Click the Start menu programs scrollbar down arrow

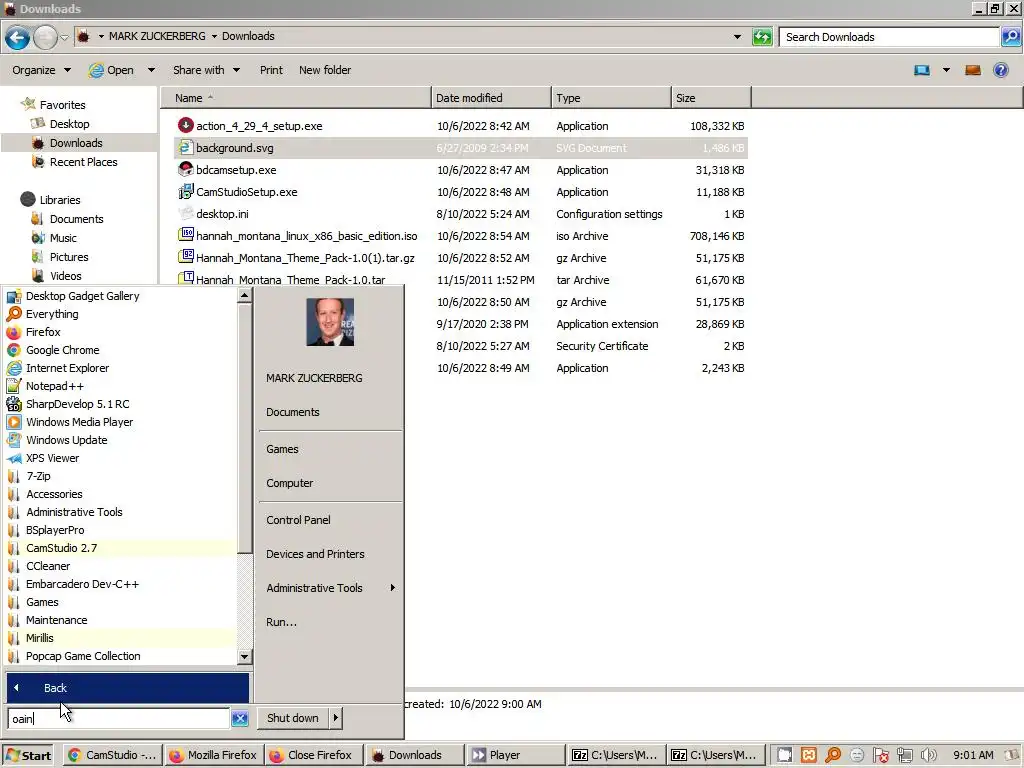[244, 657]
